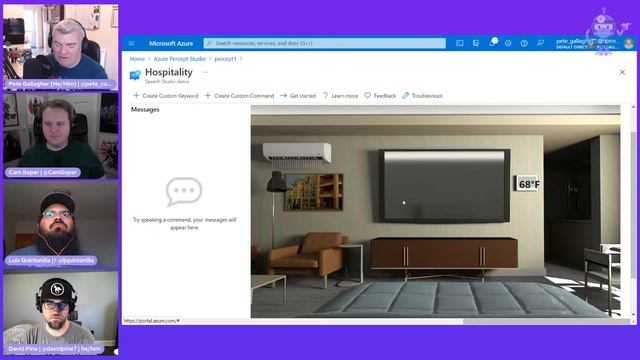
Task: Open the Azure portal settings gear
Action: pyautogui.click(x=508, y=43)
